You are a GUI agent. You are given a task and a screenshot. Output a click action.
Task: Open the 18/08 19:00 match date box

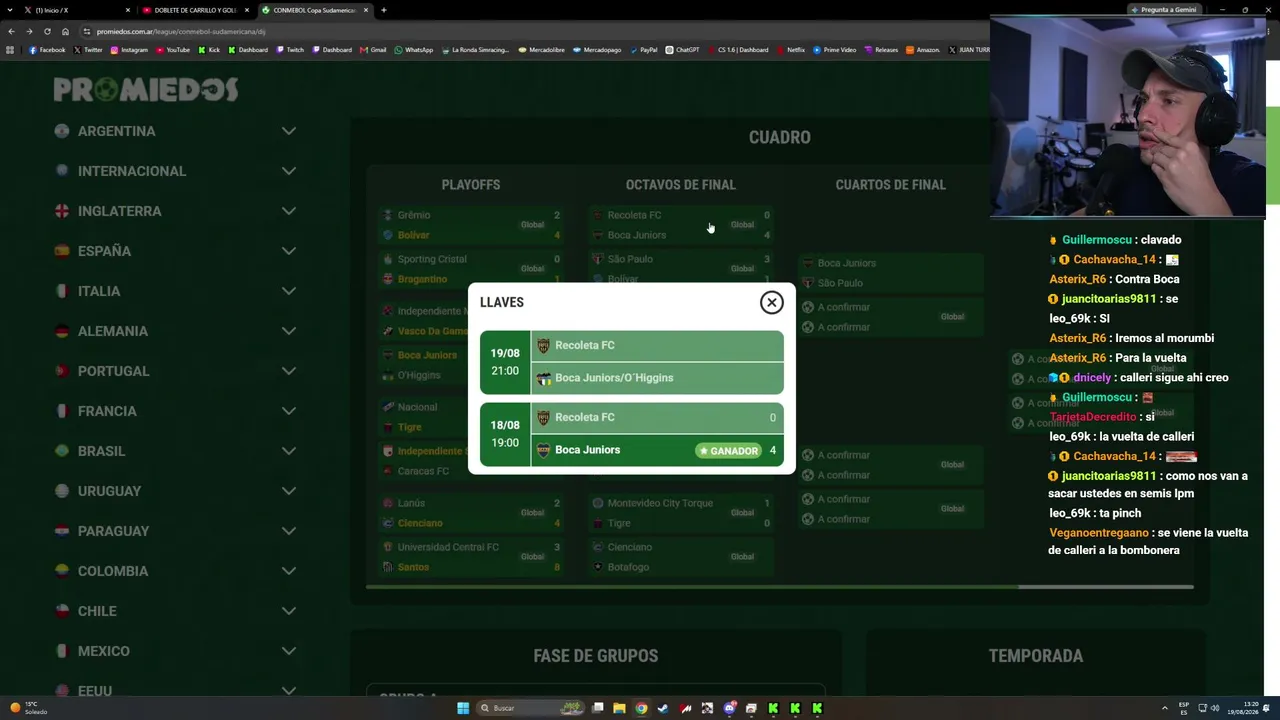505,434
